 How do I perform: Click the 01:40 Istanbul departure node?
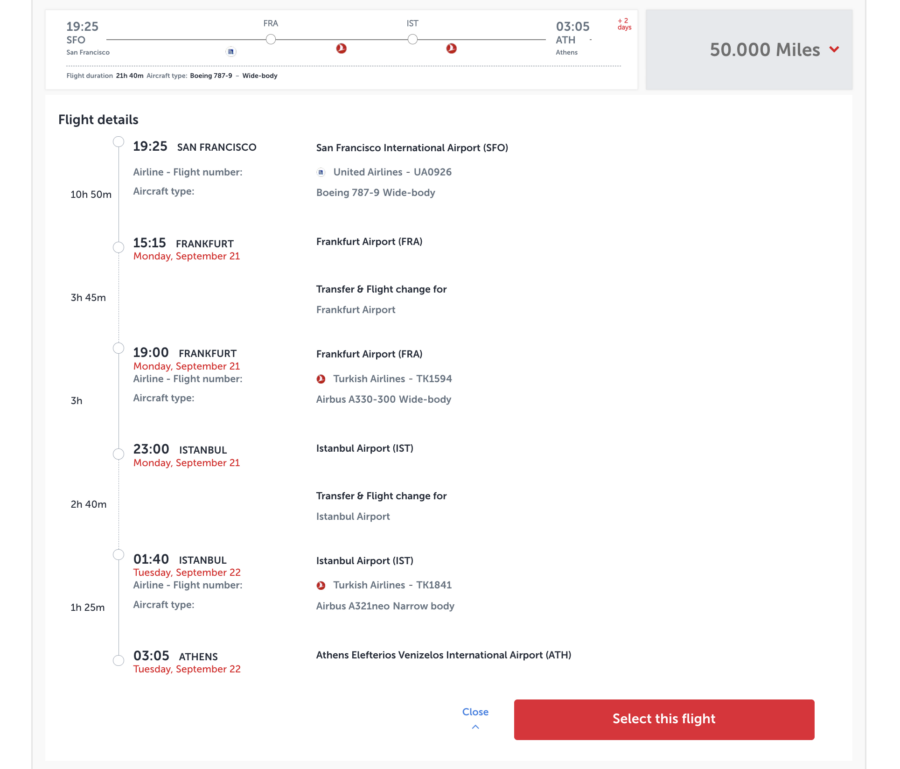pyautogui.click(x=118, y=555)
